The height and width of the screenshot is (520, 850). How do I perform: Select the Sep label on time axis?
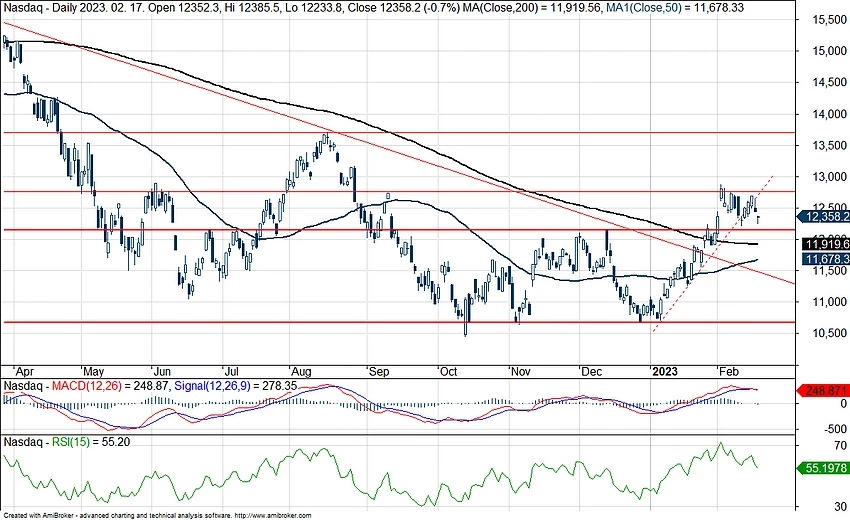pyautogui.click(x=378, y=372)
